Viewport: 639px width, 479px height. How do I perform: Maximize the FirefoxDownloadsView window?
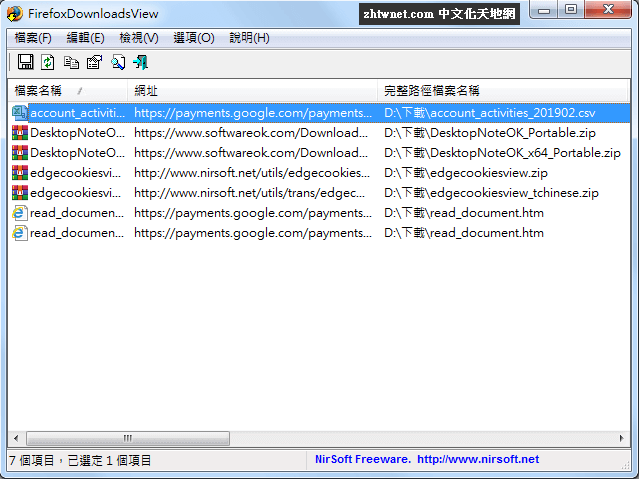click(571, 10)
